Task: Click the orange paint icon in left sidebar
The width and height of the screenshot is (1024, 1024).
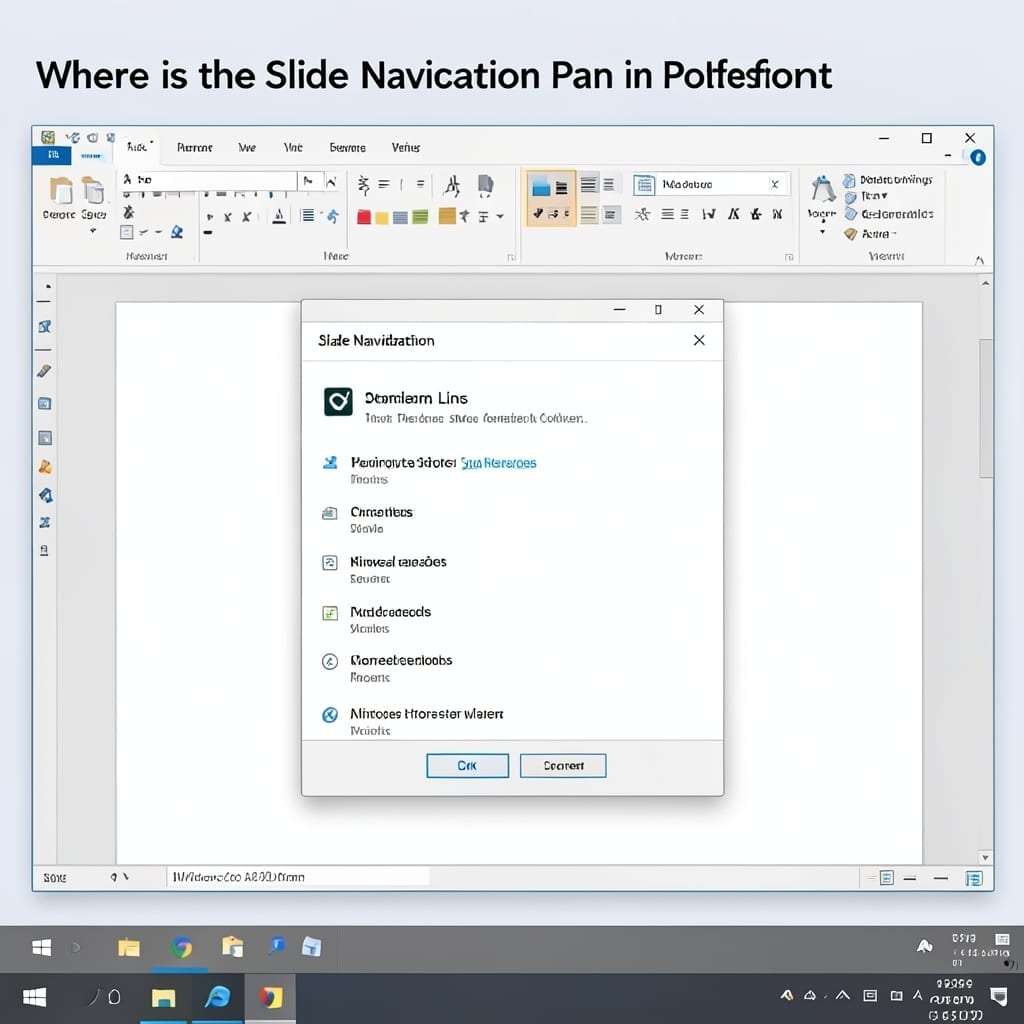Action: coord(45,467)
